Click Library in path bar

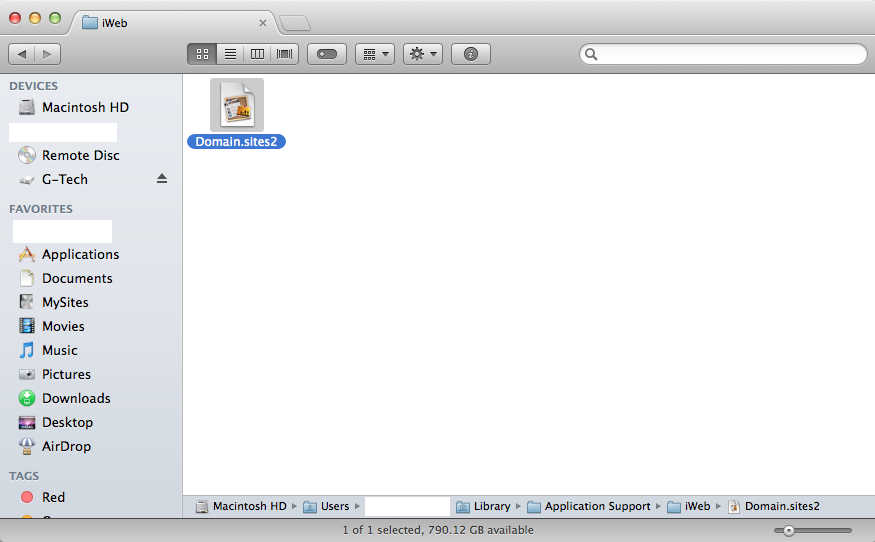pos(483,506)
